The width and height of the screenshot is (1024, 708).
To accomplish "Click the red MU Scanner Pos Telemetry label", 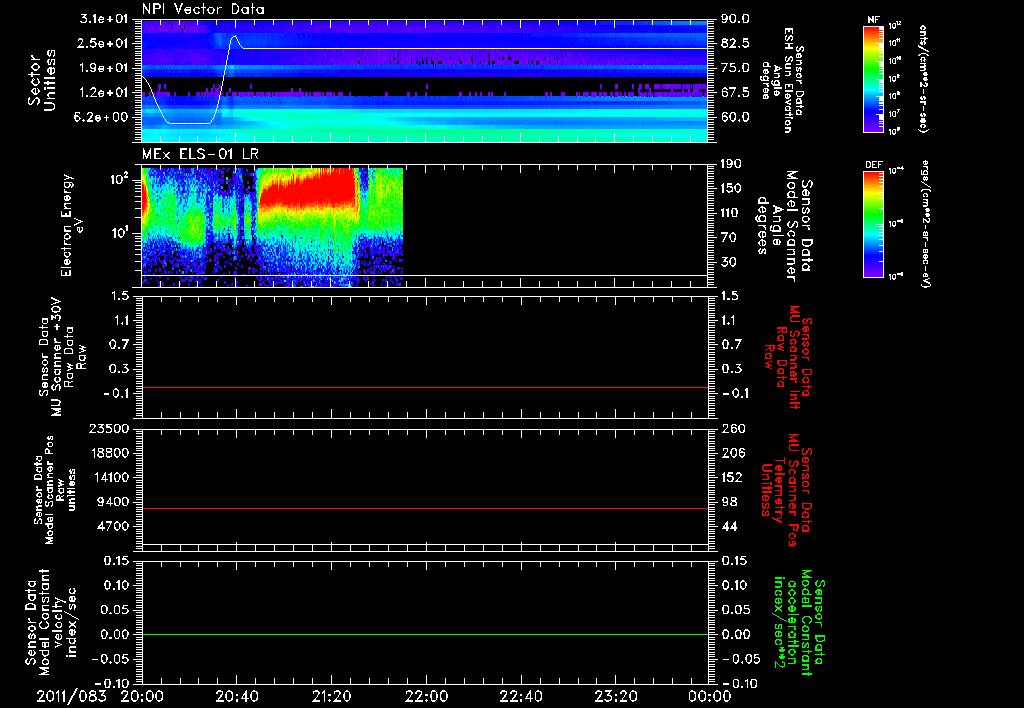I will pyautogui.click(x=785, y=490).
